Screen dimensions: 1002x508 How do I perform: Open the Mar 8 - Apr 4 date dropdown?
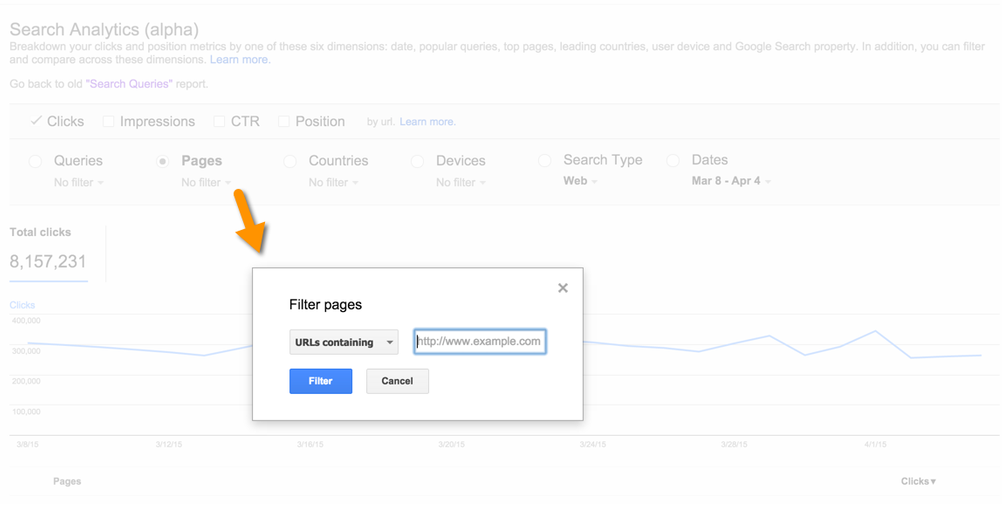(x=731, y=181)
